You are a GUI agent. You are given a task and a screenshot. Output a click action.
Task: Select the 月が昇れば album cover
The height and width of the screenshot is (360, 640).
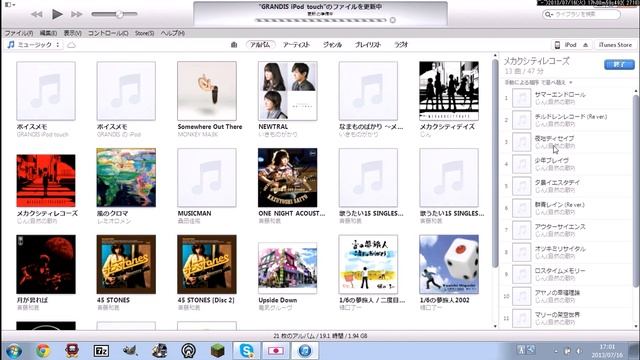46,264
